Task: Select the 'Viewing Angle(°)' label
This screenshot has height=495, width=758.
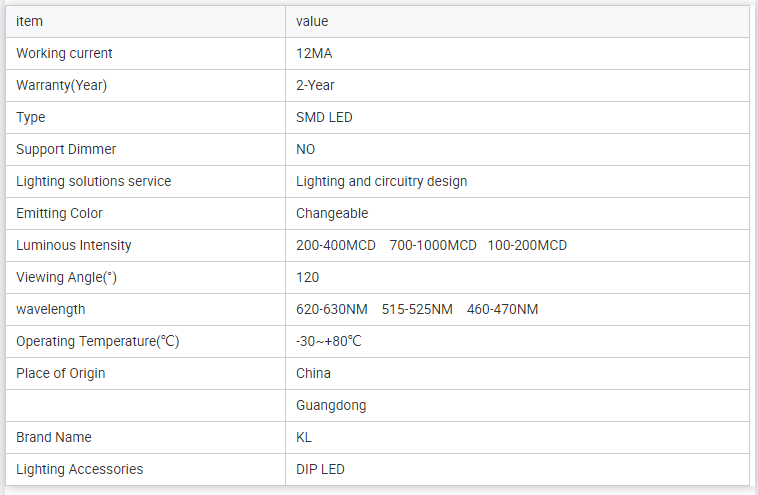Action: 73,277
